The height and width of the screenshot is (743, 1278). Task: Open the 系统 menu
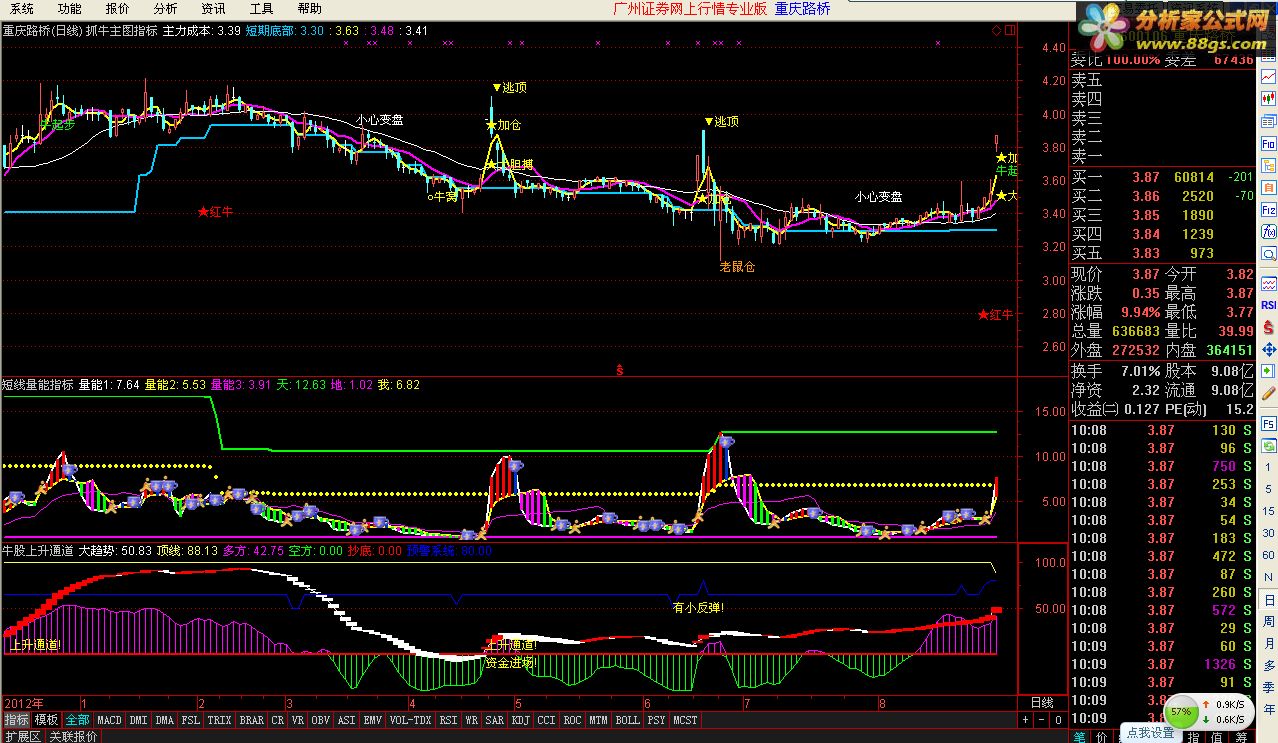coord(21,8)
